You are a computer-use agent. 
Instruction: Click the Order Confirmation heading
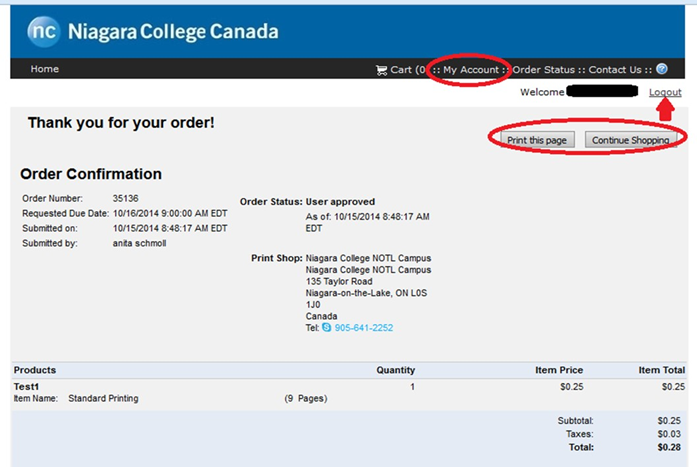pyautogui.click(x=91, y=174)
